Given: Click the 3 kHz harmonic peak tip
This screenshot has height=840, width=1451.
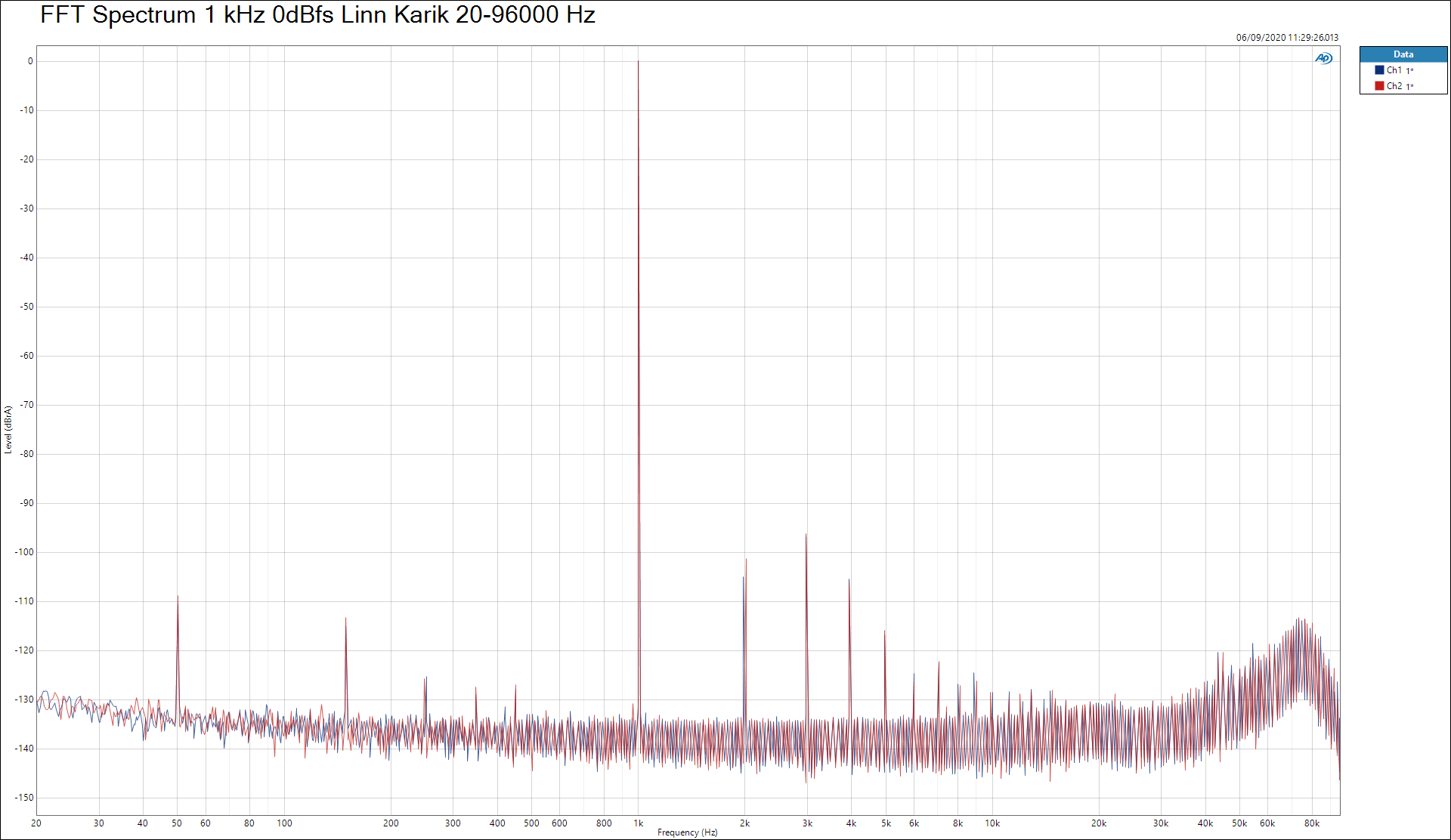Looking at the screenshot, I should 806,535.
